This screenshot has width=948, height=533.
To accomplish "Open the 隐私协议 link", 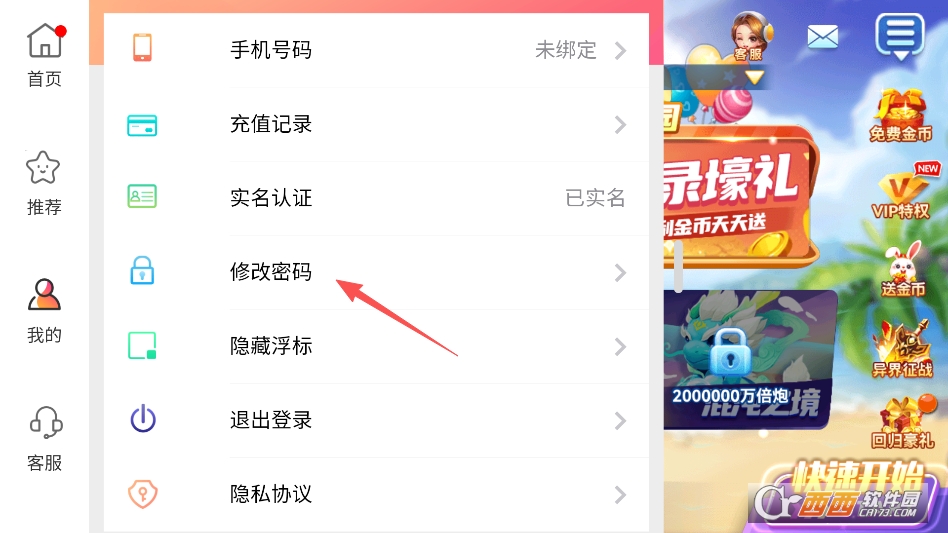I will 376,494.
